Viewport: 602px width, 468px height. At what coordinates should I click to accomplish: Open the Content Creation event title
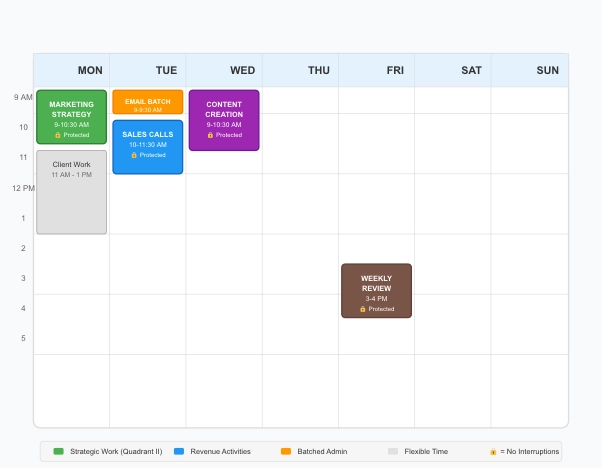224,109
